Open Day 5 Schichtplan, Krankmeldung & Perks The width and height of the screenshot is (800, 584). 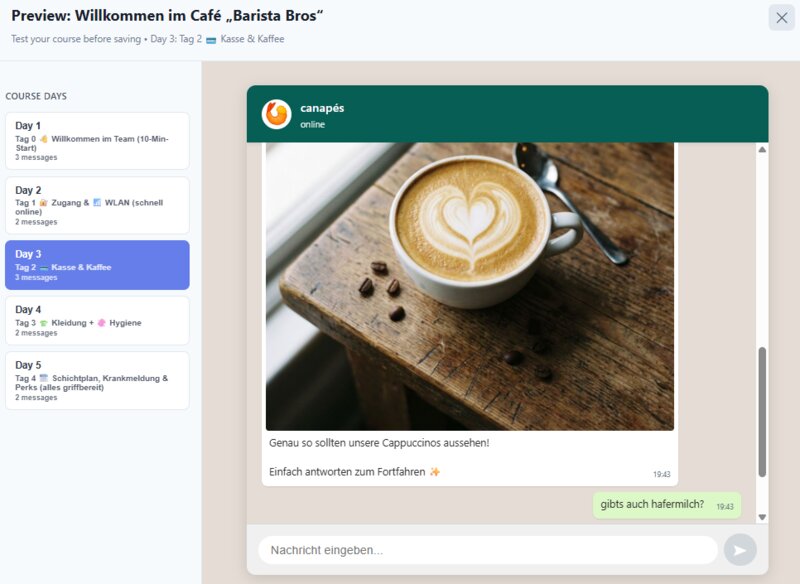[97, 380]
